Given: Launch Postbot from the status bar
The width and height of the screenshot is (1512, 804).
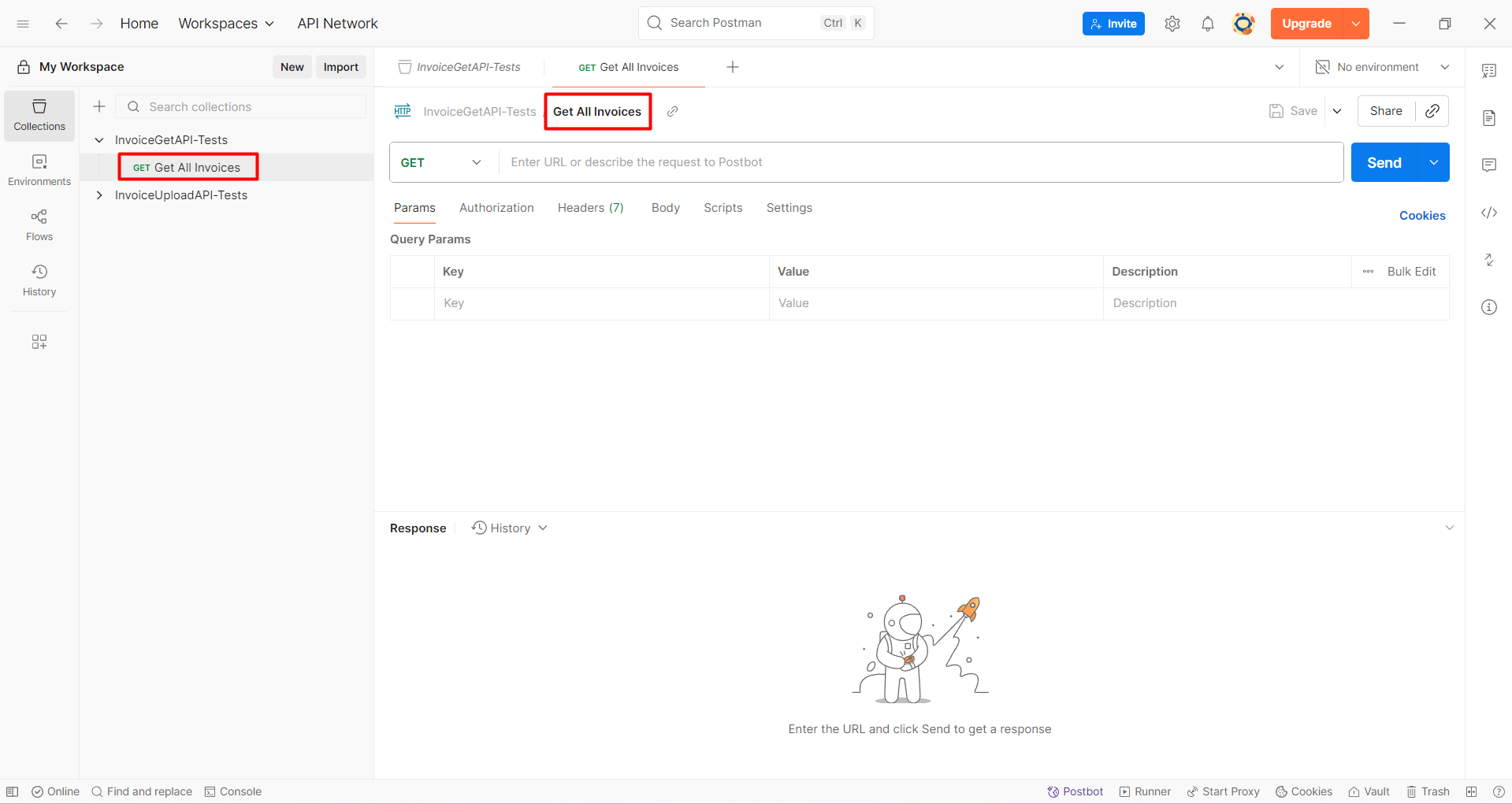Looking at the screenshot, I should pyautogui.click(x=1075, y=791).
